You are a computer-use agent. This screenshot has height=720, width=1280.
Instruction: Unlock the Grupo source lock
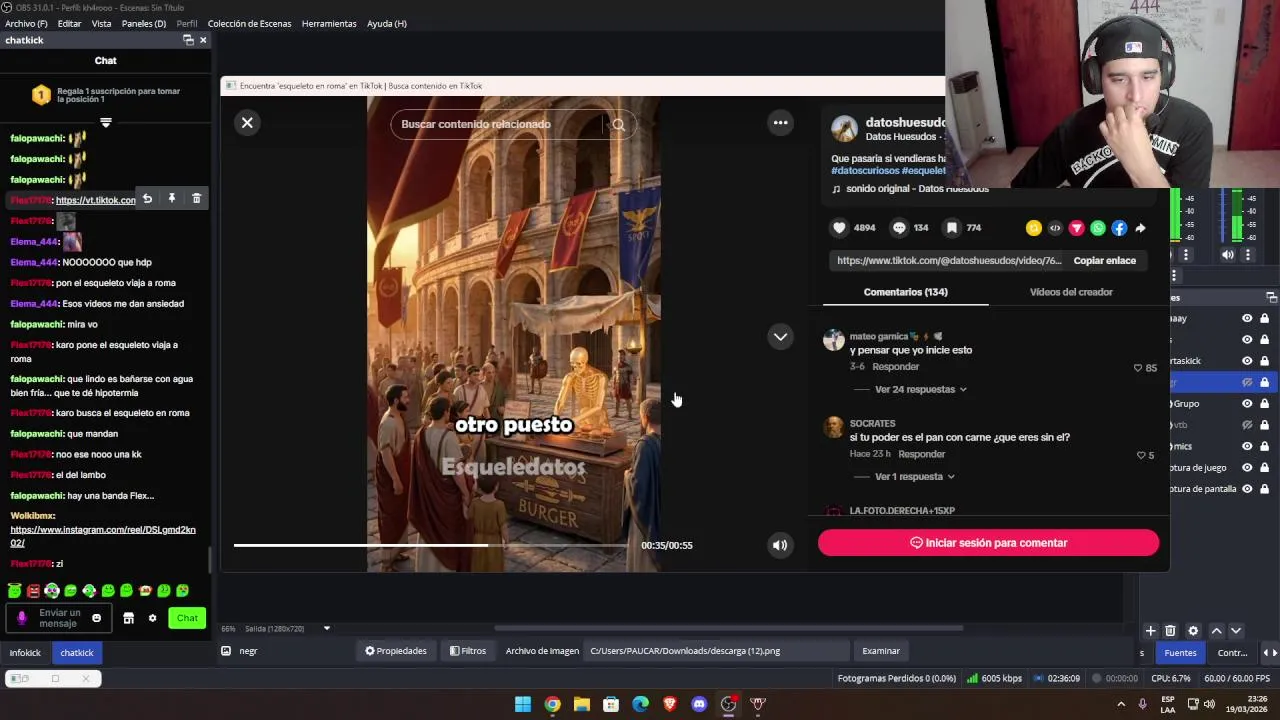pyautogui.click(x=1264, y=404)
